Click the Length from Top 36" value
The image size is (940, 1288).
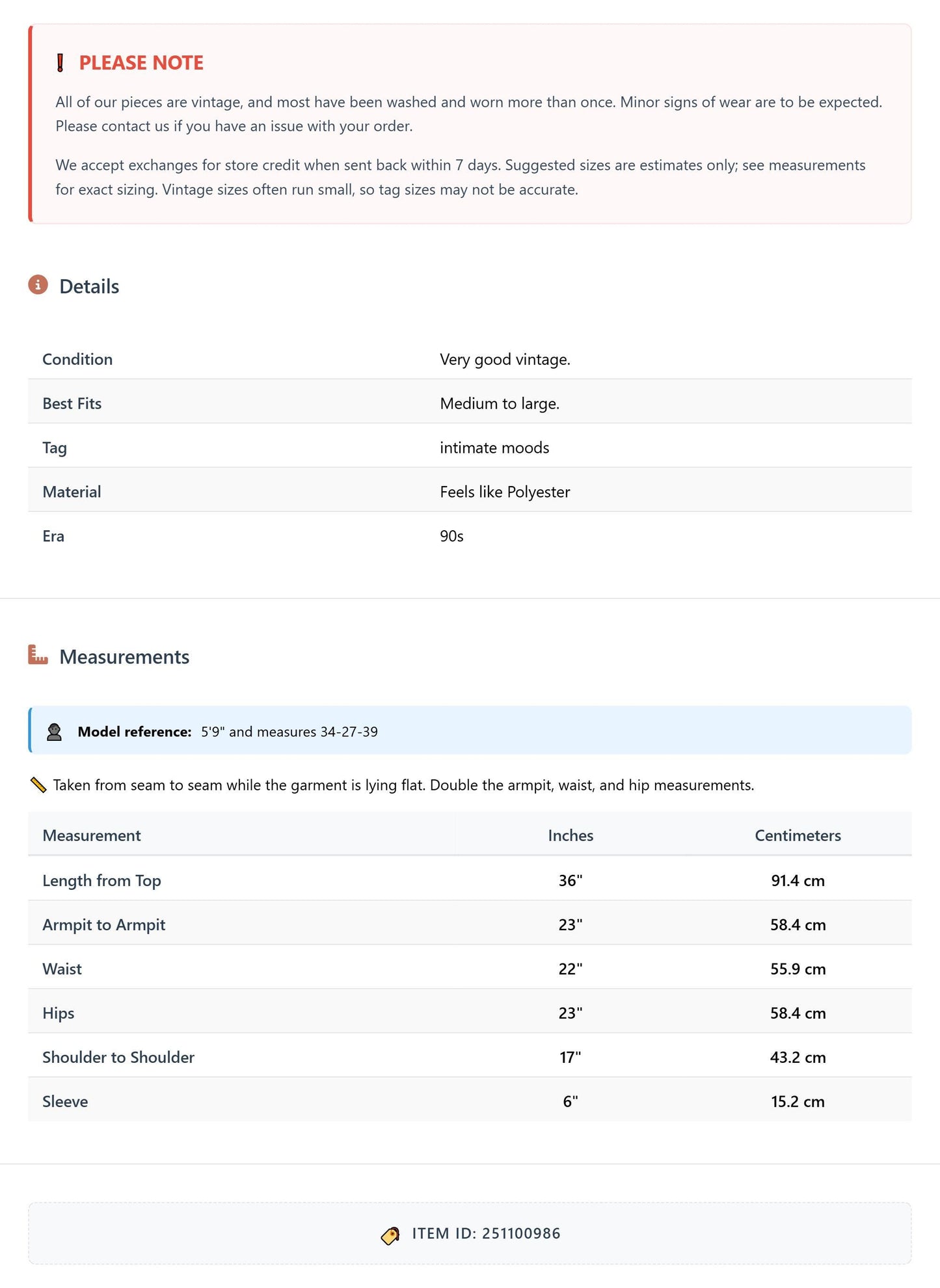pos(571,880)
